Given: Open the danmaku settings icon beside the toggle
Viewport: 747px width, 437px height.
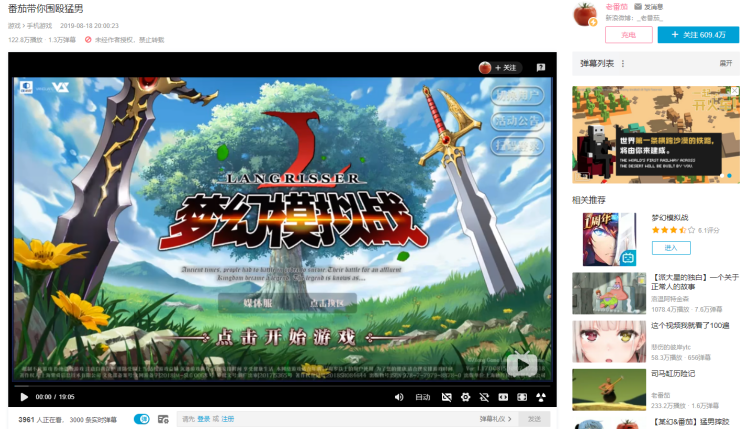Looking at the screenshot, I should pyautogui.click(x=163, y=419).
